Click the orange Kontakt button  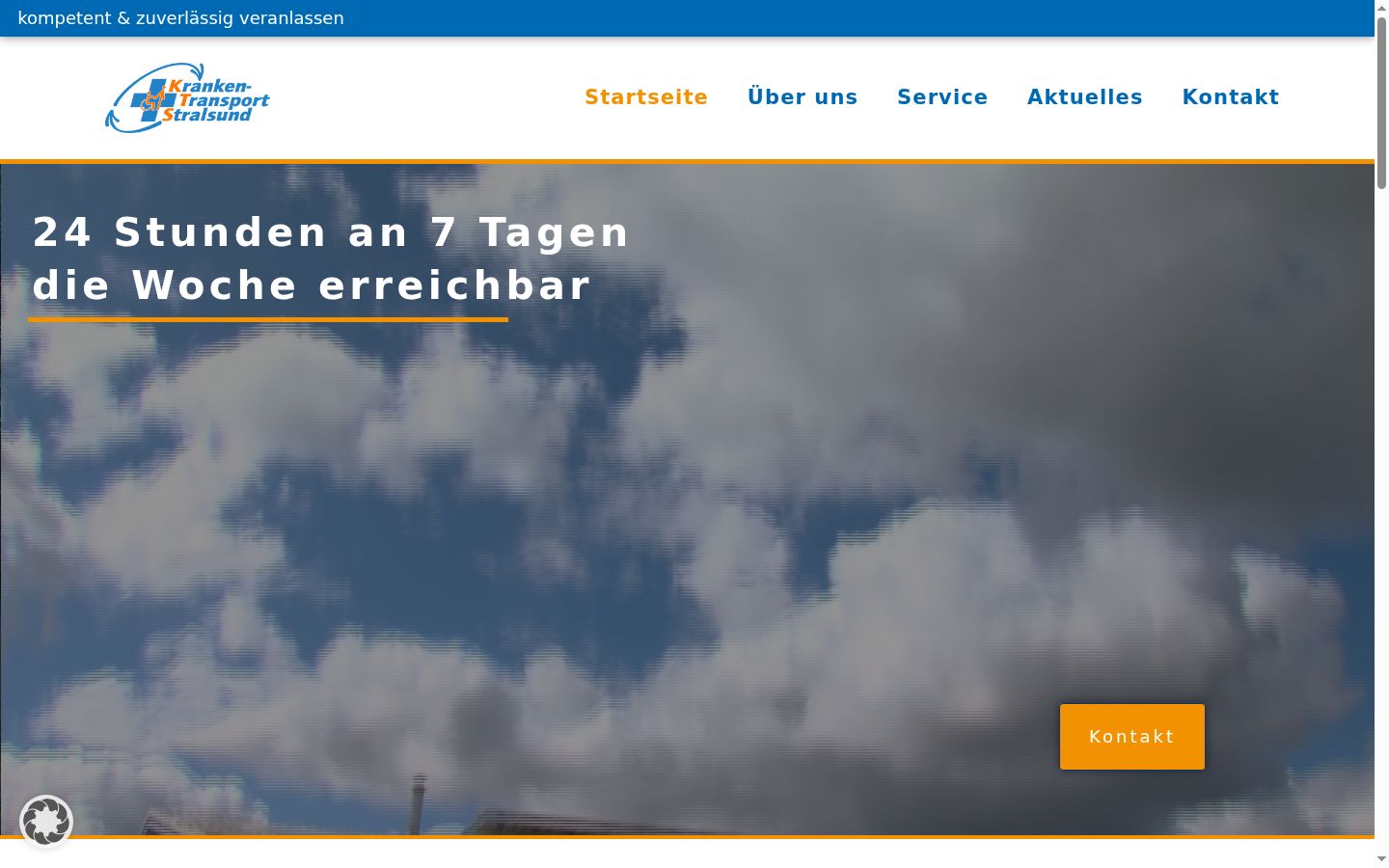(x=1132, y=737)
